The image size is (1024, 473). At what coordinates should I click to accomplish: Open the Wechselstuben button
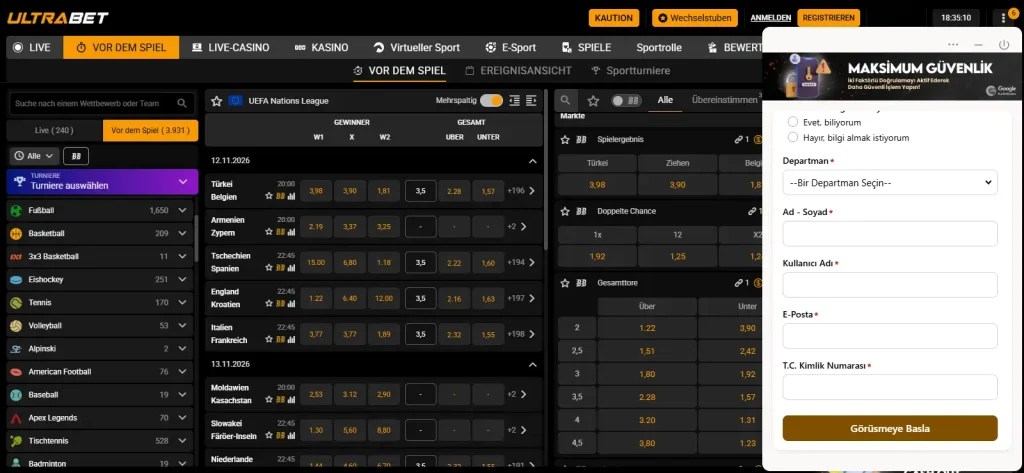[x=695, y=18]
